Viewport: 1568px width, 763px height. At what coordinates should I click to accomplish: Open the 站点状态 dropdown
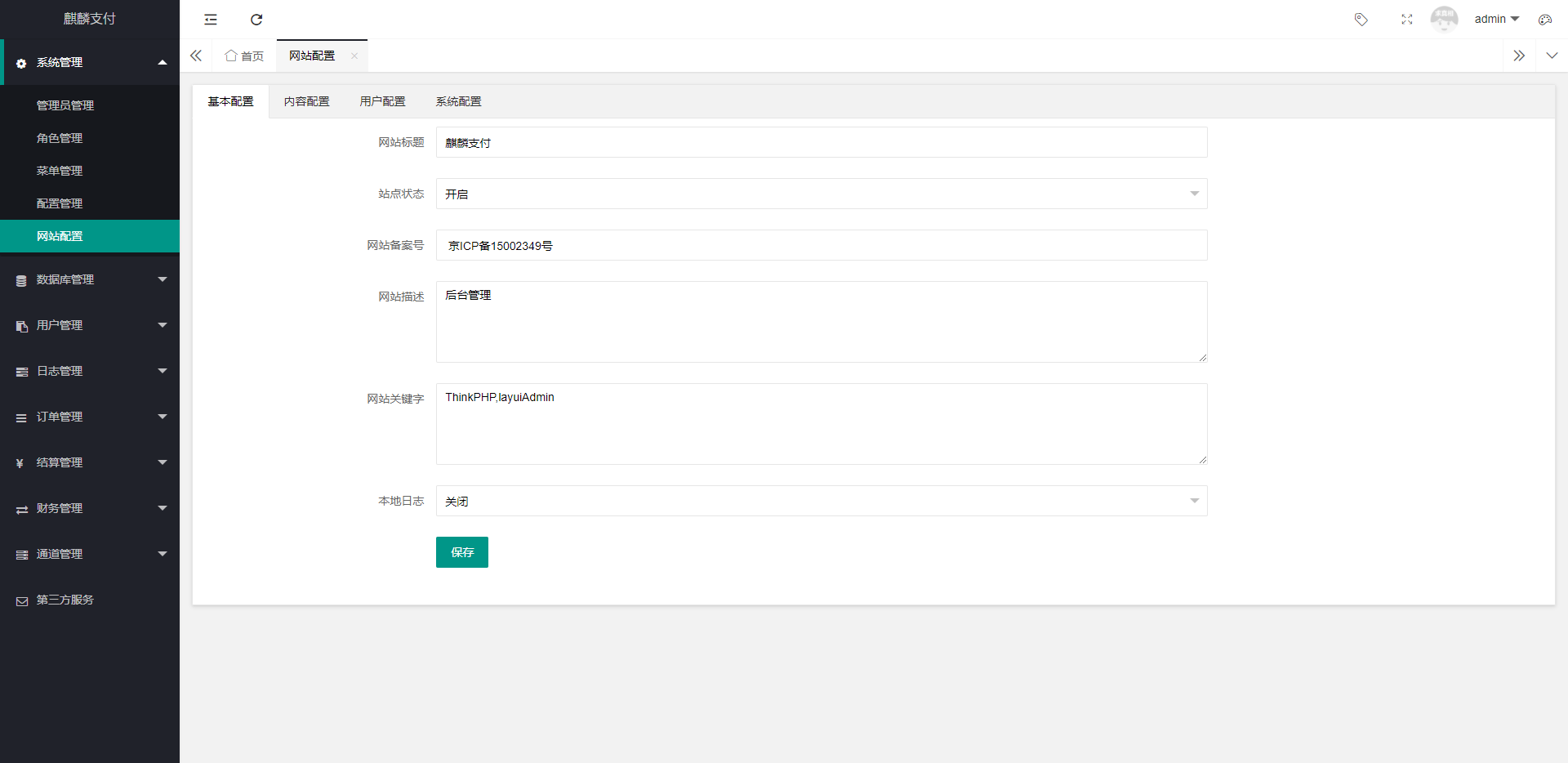[821, 194]
